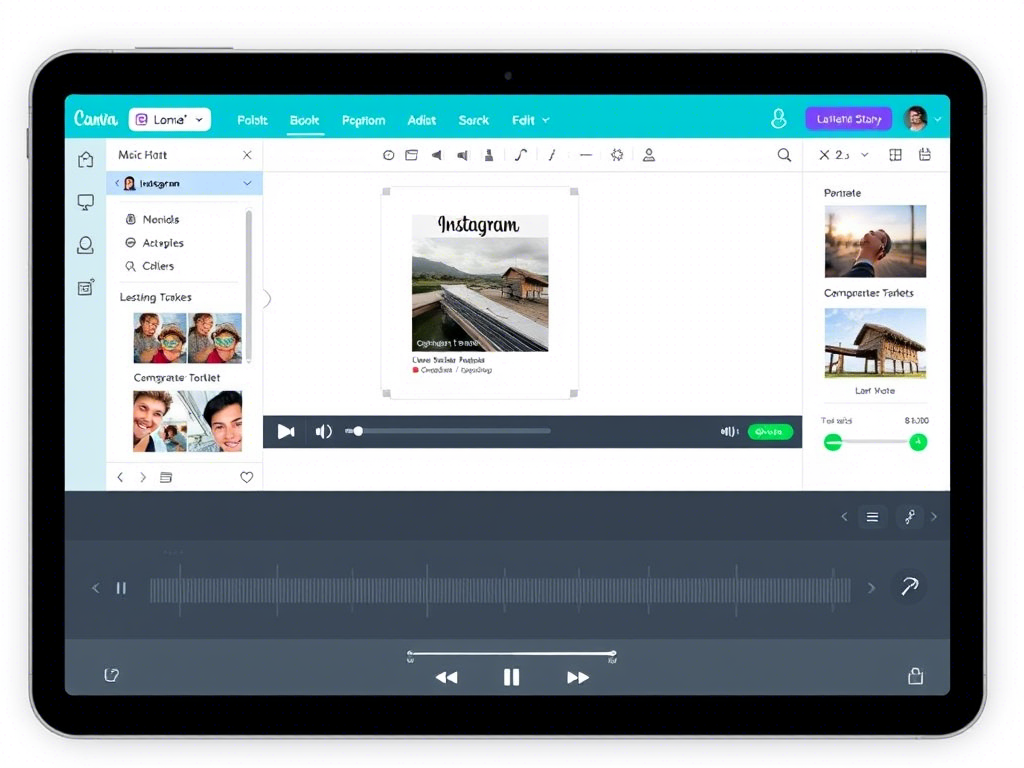Image resolution: width=1024 pixels, height=768 pixels.
Task: Click the user account icon in header
Action: point(778,119)
